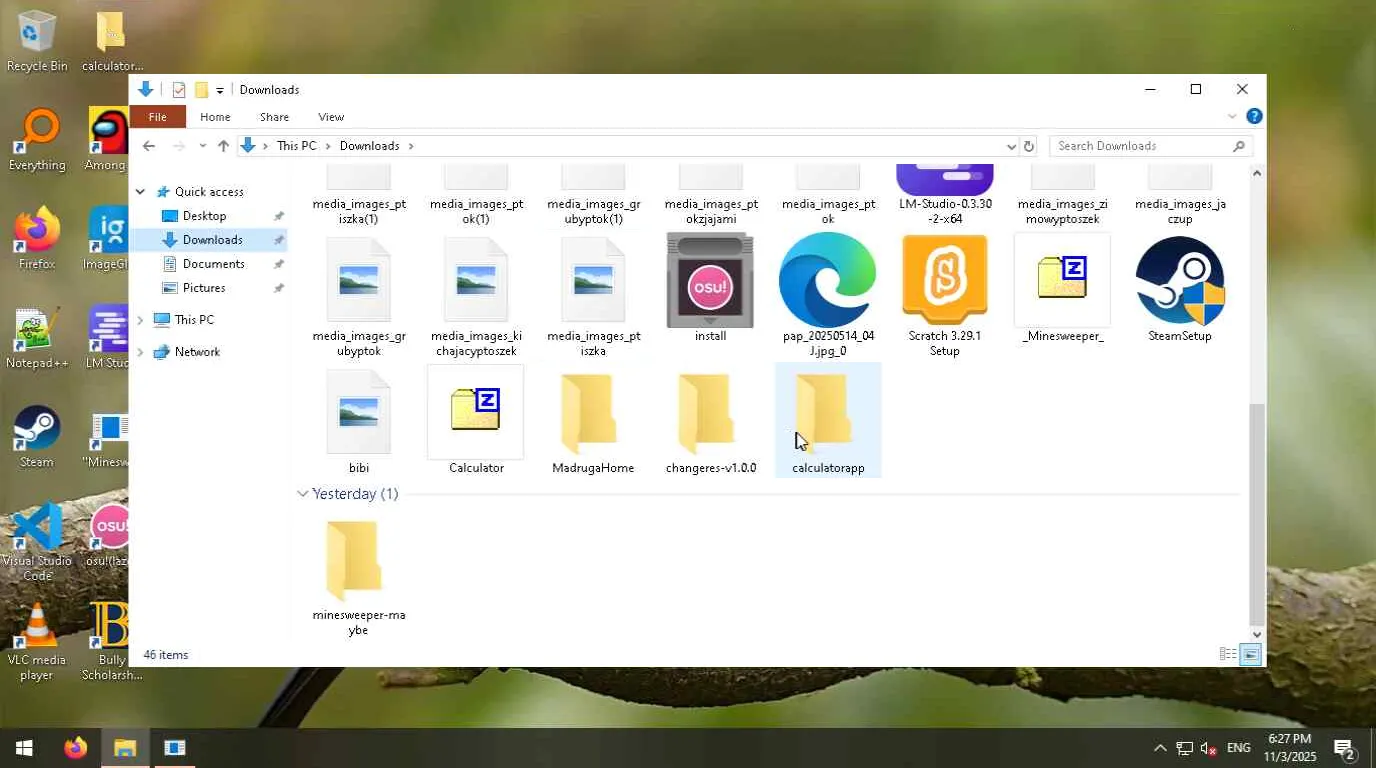
Task: Open the pap_20250514_04J.jpg_0 Edge file
Action: pos(827,295)
